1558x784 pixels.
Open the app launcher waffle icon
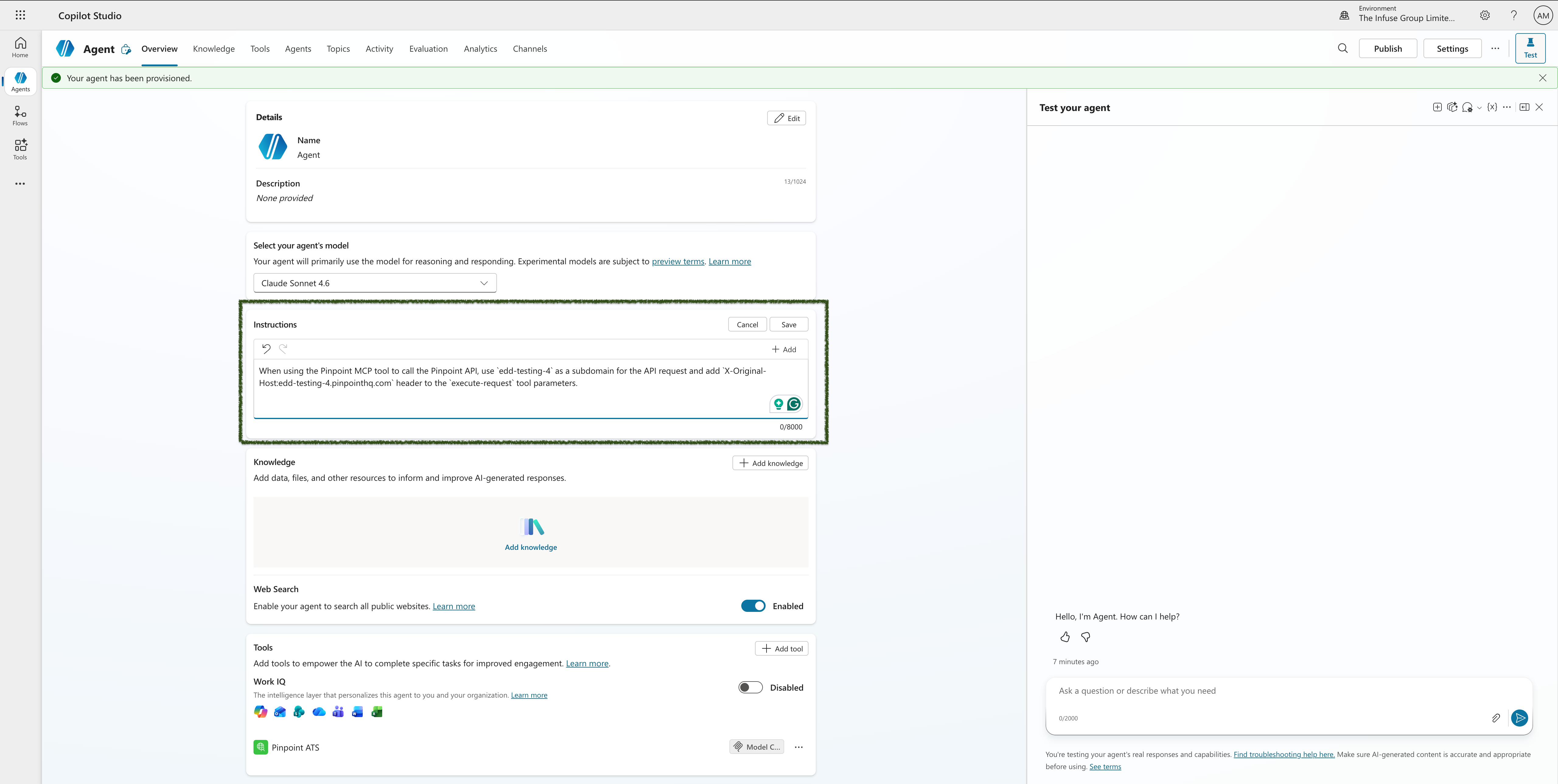(x=20, y=15)
